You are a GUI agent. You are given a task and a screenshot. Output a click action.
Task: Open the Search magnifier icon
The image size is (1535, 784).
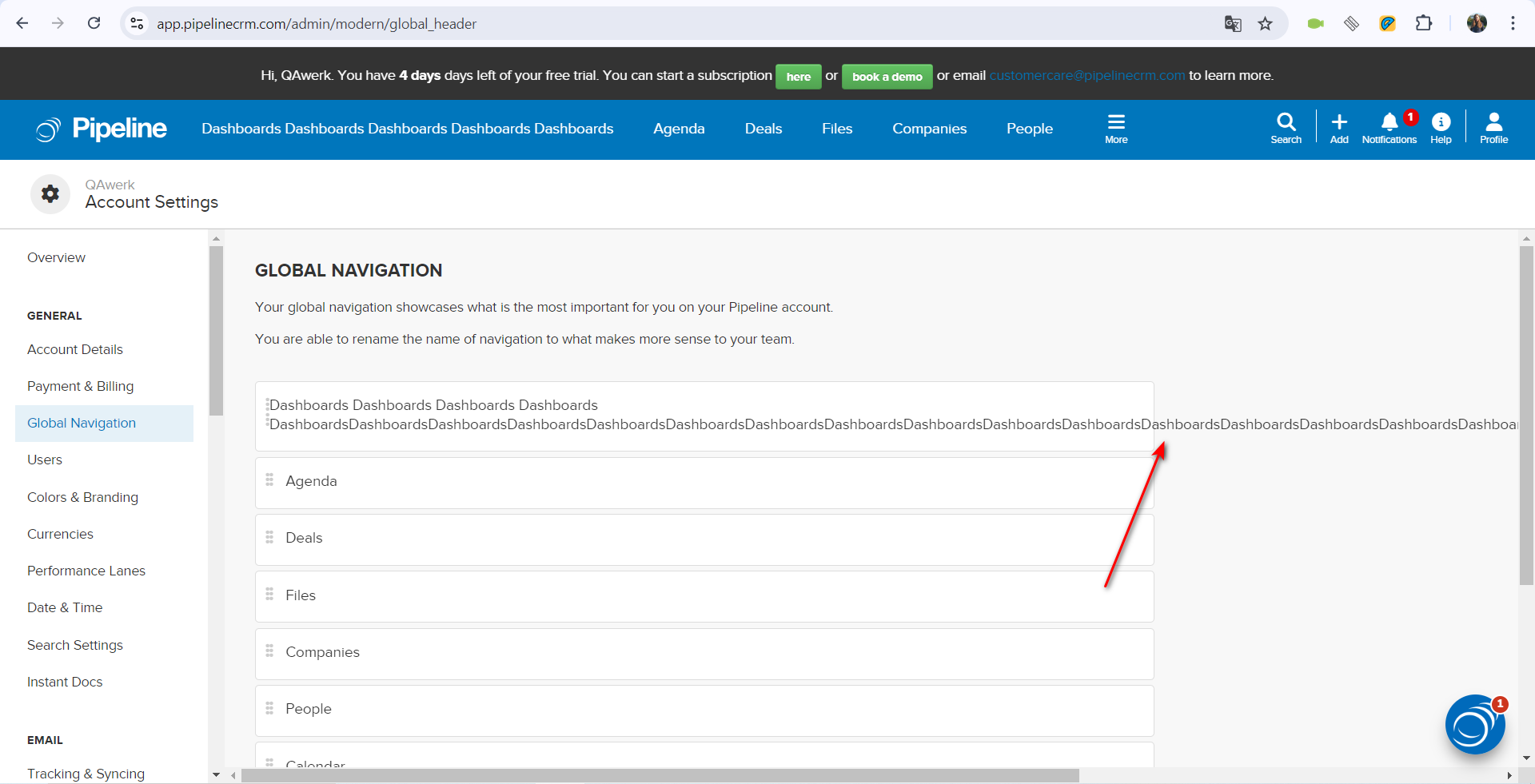[x=1286, y=128]
